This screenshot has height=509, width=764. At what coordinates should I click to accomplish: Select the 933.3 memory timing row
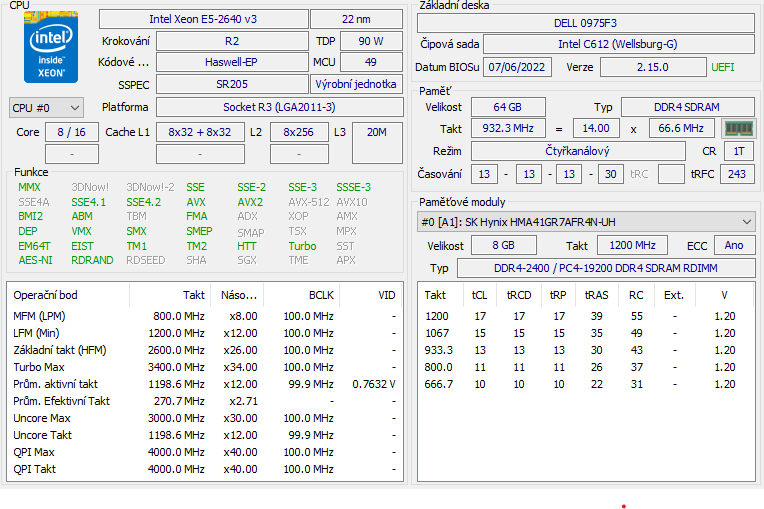tap(586, 350)
